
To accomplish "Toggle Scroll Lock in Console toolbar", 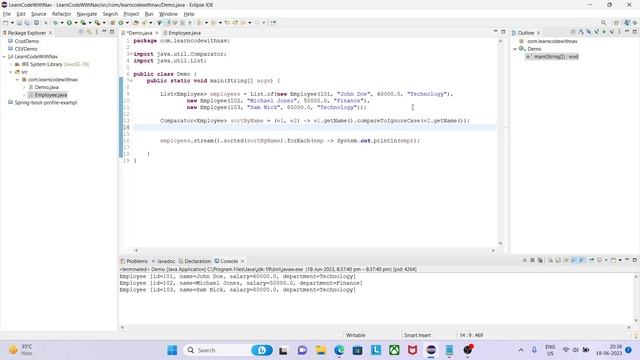I will [x=558, y=260].
